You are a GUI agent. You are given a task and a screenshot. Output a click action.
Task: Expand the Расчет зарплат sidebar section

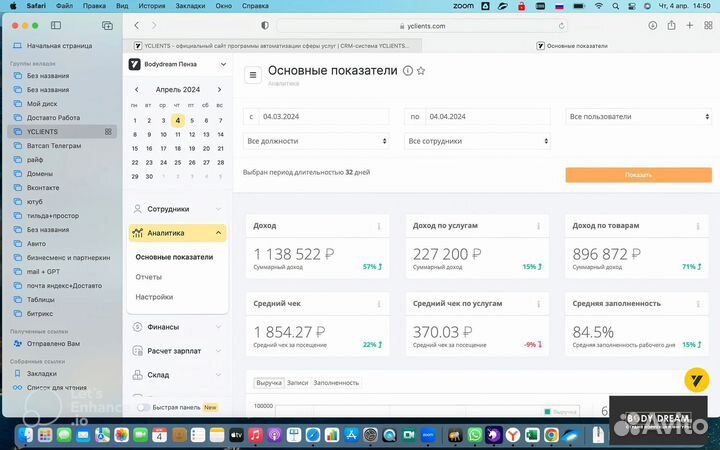tap(177, 351)
